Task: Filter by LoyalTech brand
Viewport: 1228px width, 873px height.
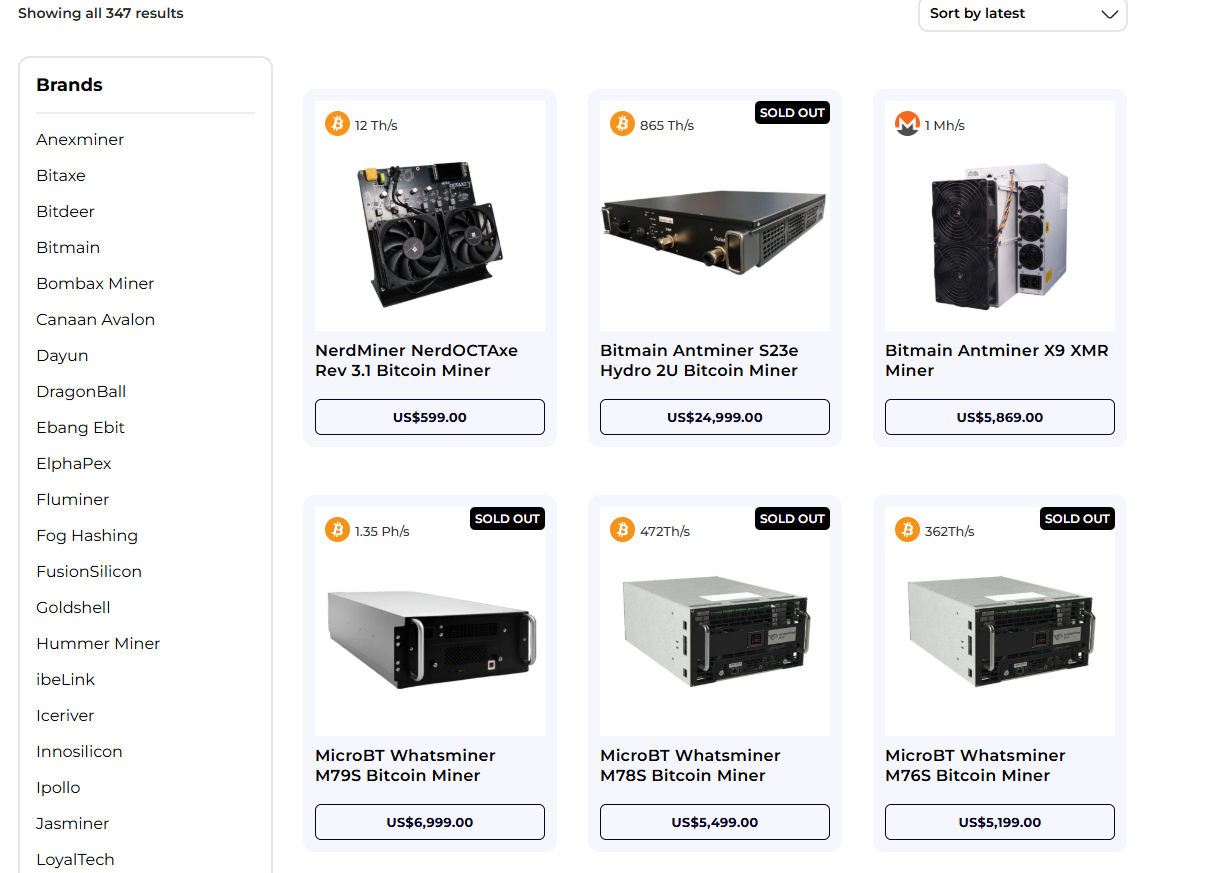Action: (x=75, y=859)
